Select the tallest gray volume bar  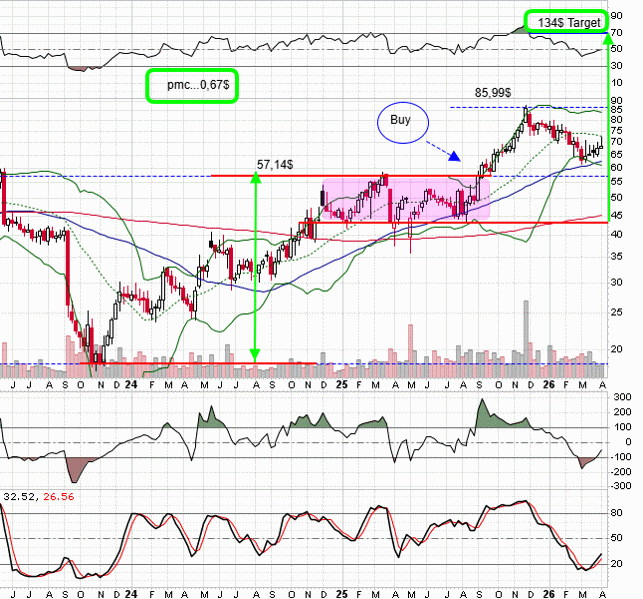tap(524, 330)
